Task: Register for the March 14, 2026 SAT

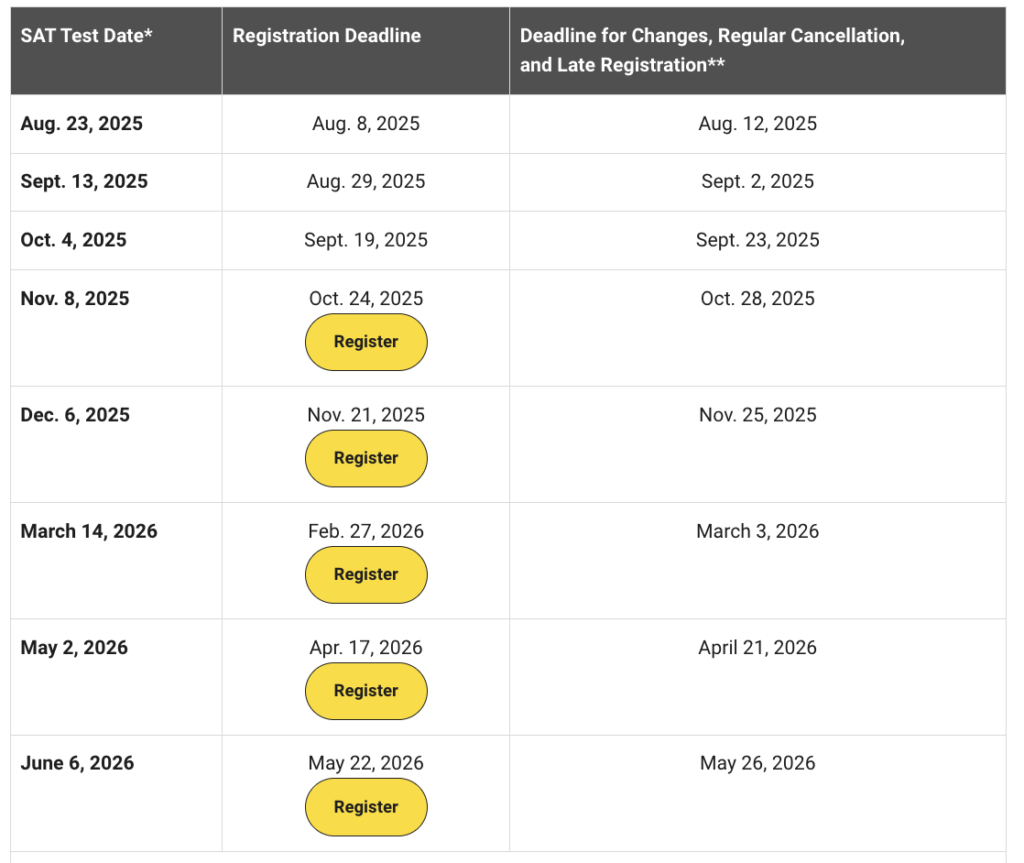Action: pyautogui.click(x=365, y=575)
